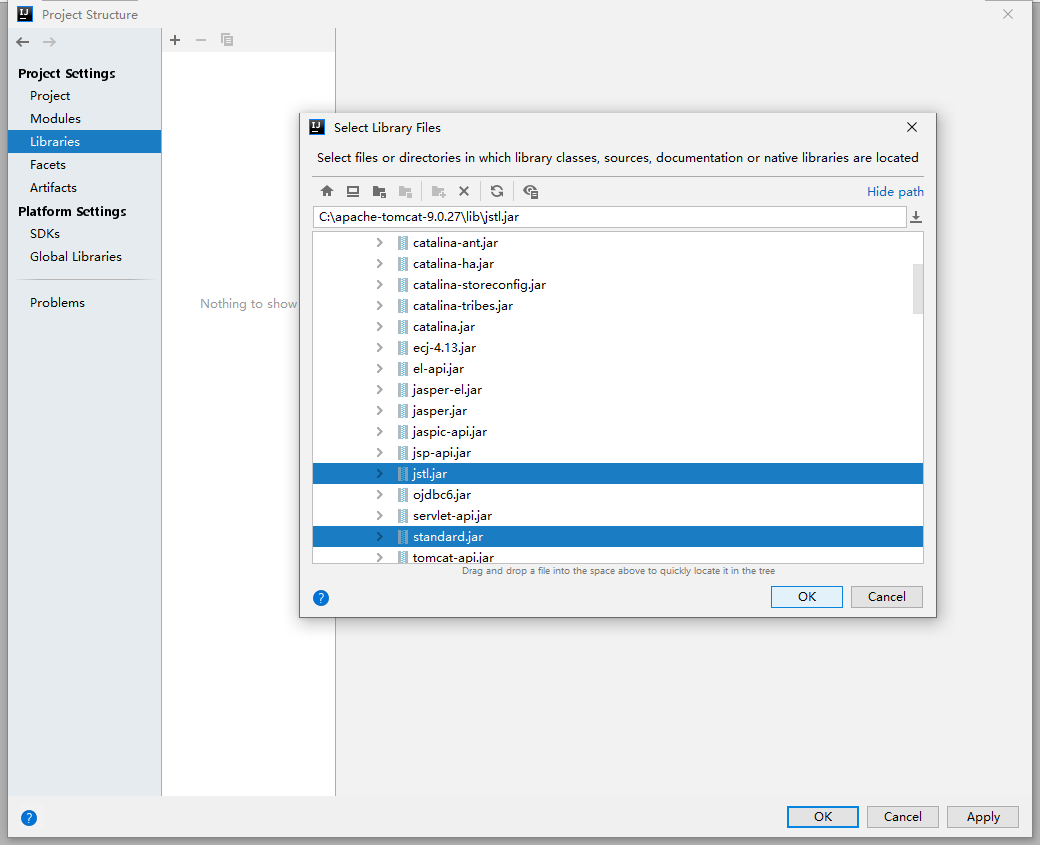Copy the selected library

click(x=227, y=40)
